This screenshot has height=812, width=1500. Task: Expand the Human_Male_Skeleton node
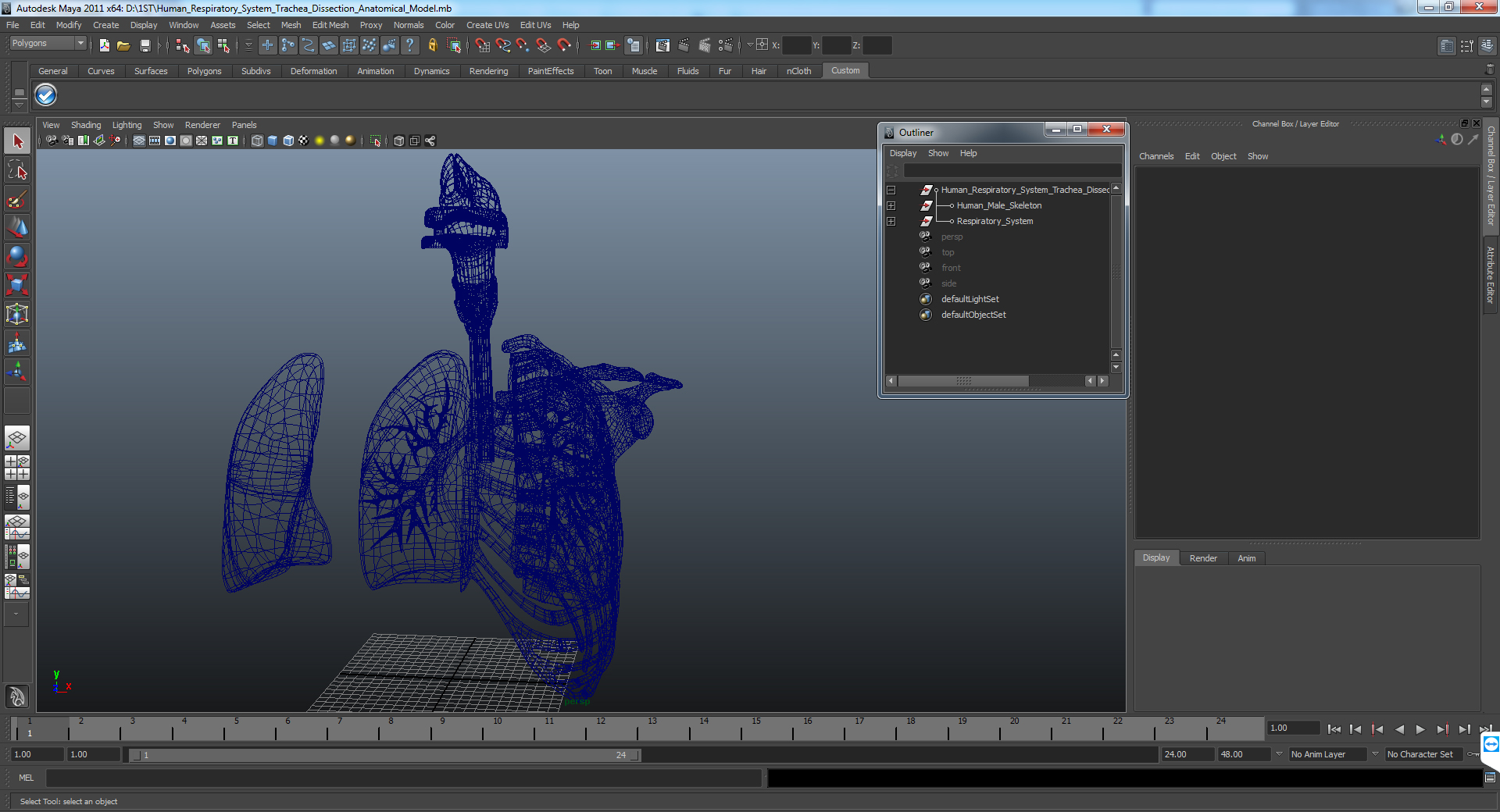coord(891,206)
